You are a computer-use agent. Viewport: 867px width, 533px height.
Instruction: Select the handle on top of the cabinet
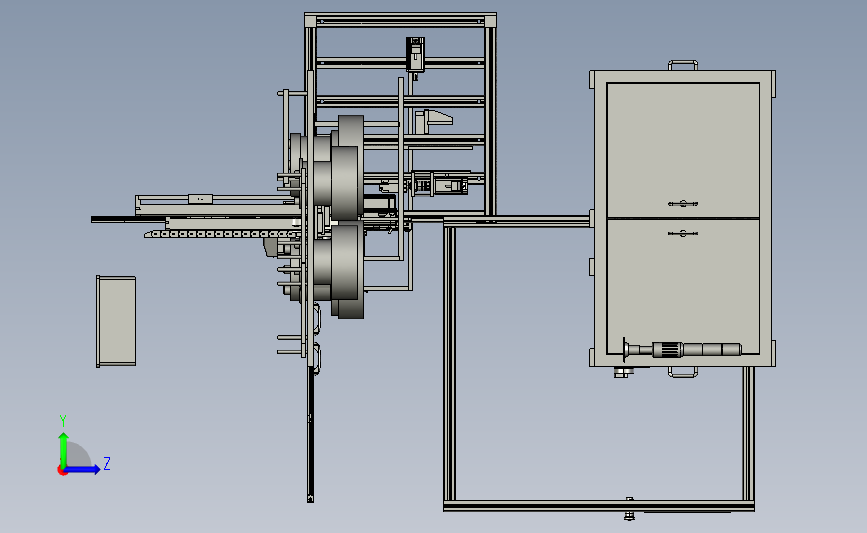pyautogui.click(x=683, y=65)
